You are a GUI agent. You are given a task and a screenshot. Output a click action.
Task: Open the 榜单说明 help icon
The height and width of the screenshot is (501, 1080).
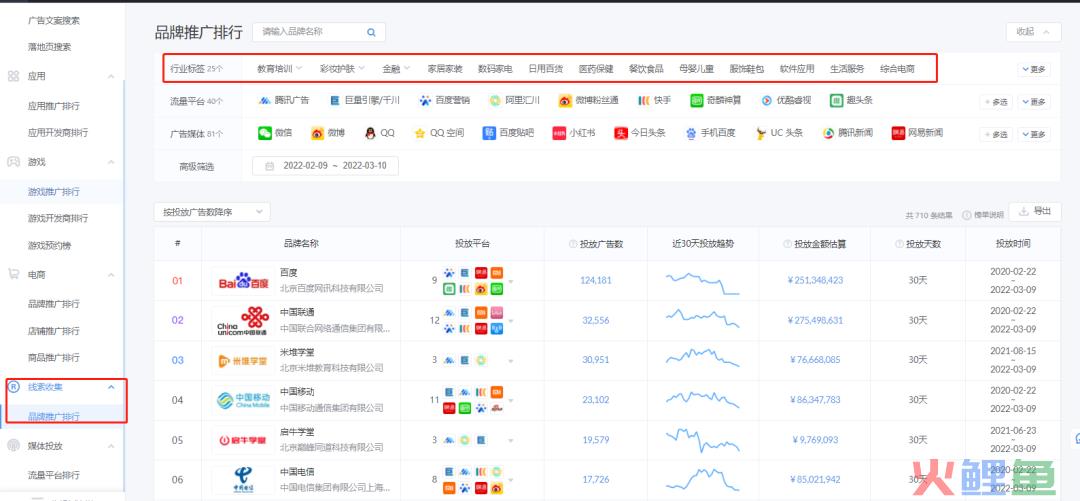pos(966,215)
